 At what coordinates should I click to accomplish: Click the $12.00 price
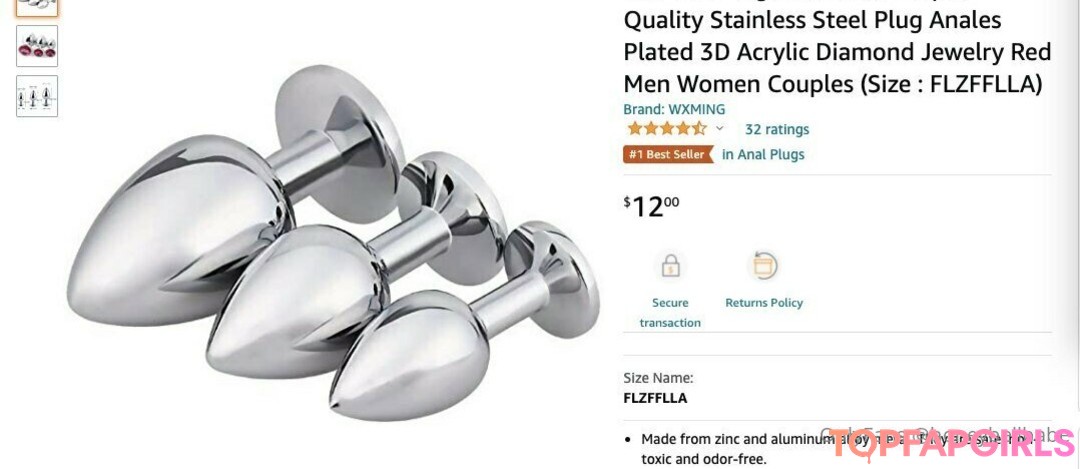click(651, 206)
